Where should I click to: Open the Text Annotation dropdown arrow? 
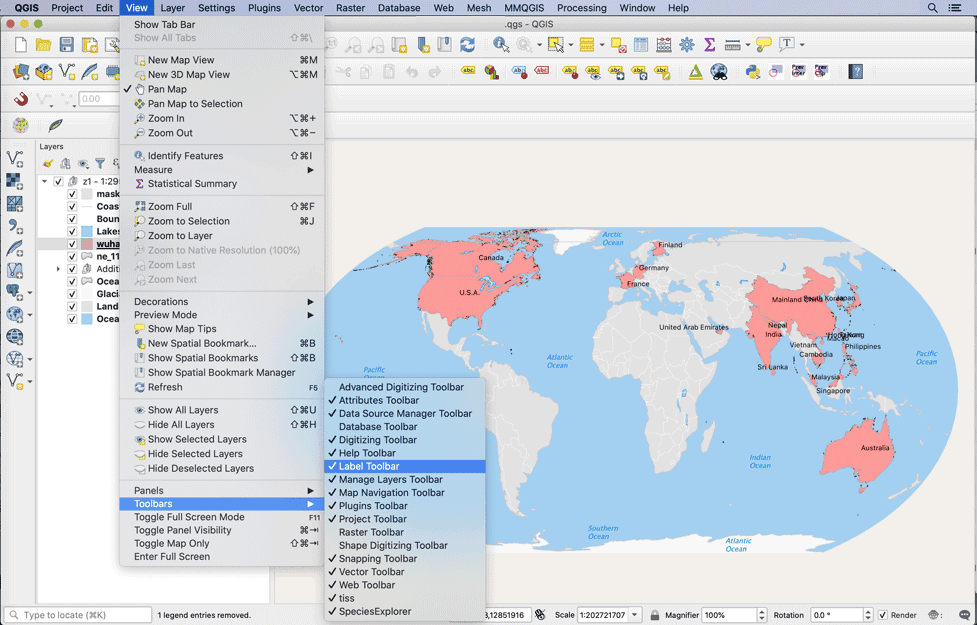pyautogui.click(x=802, y=45)
